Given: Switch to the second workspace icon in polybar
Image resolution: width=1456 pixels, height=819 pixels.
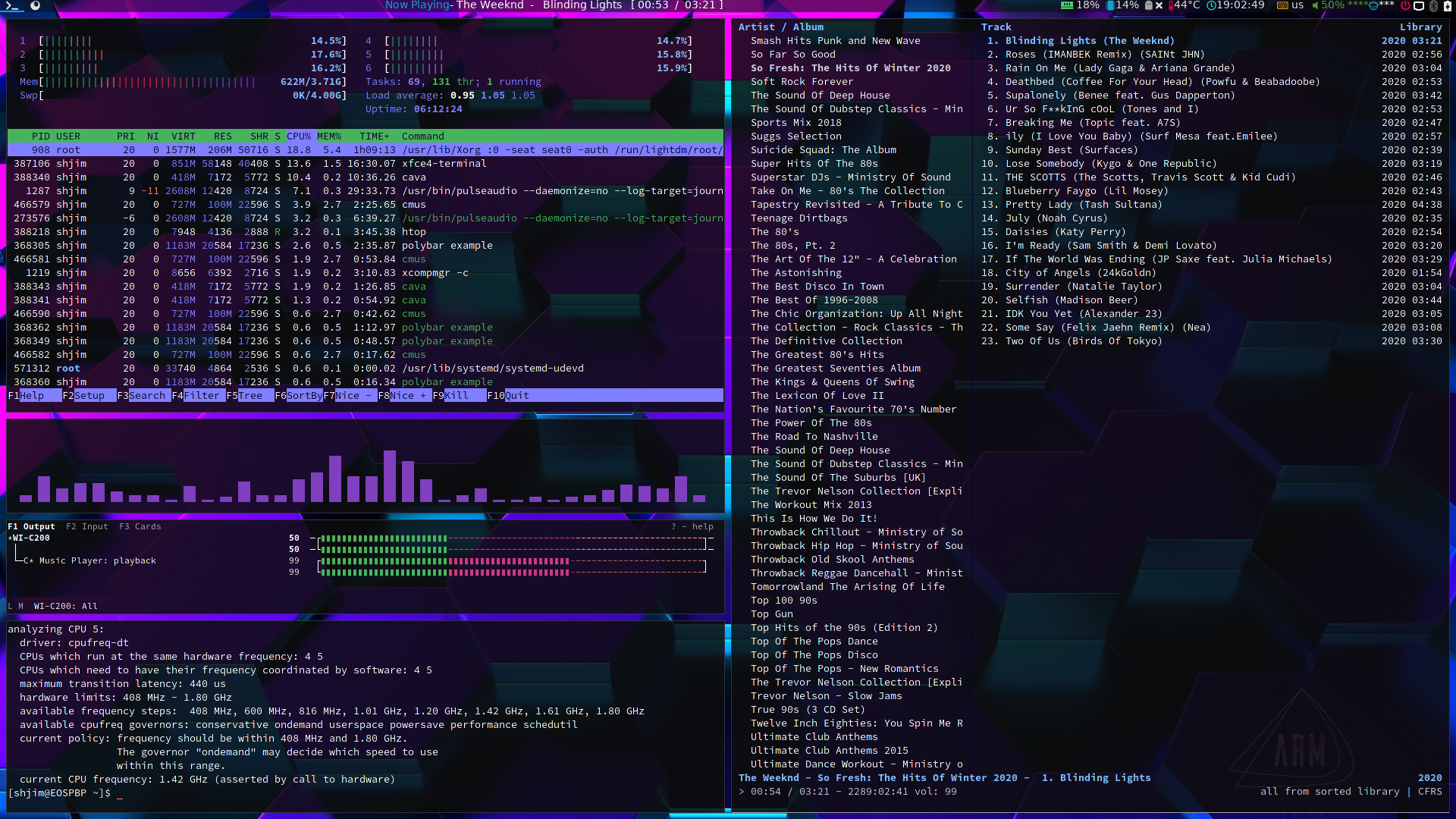Looking at the screenshot, I should pos(35,5).
